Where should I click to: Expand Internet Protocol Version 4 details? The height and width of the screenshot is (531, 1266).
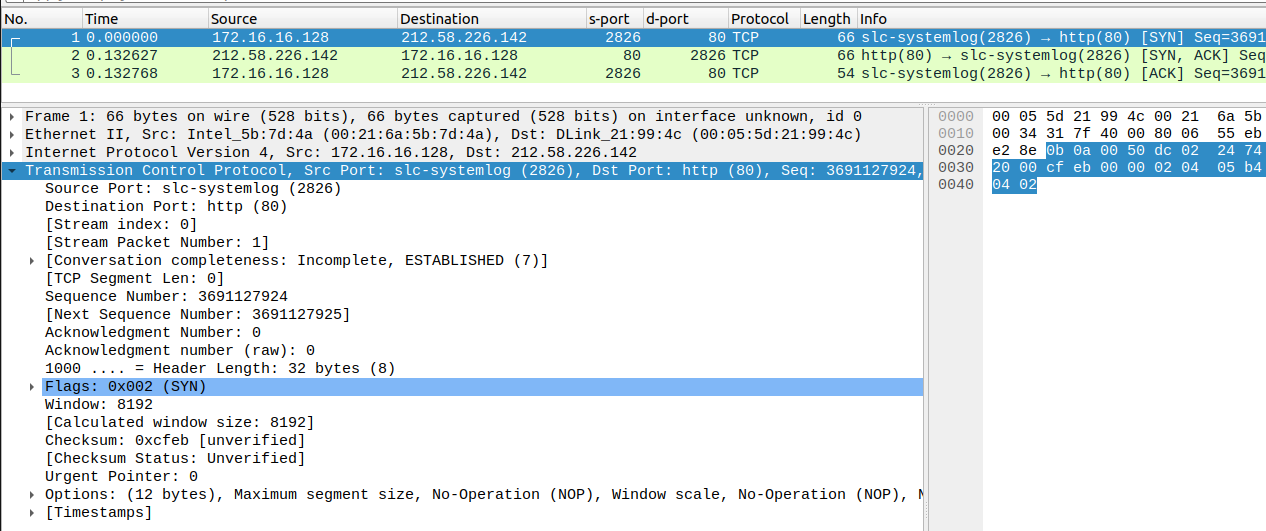tap(12, 153)
